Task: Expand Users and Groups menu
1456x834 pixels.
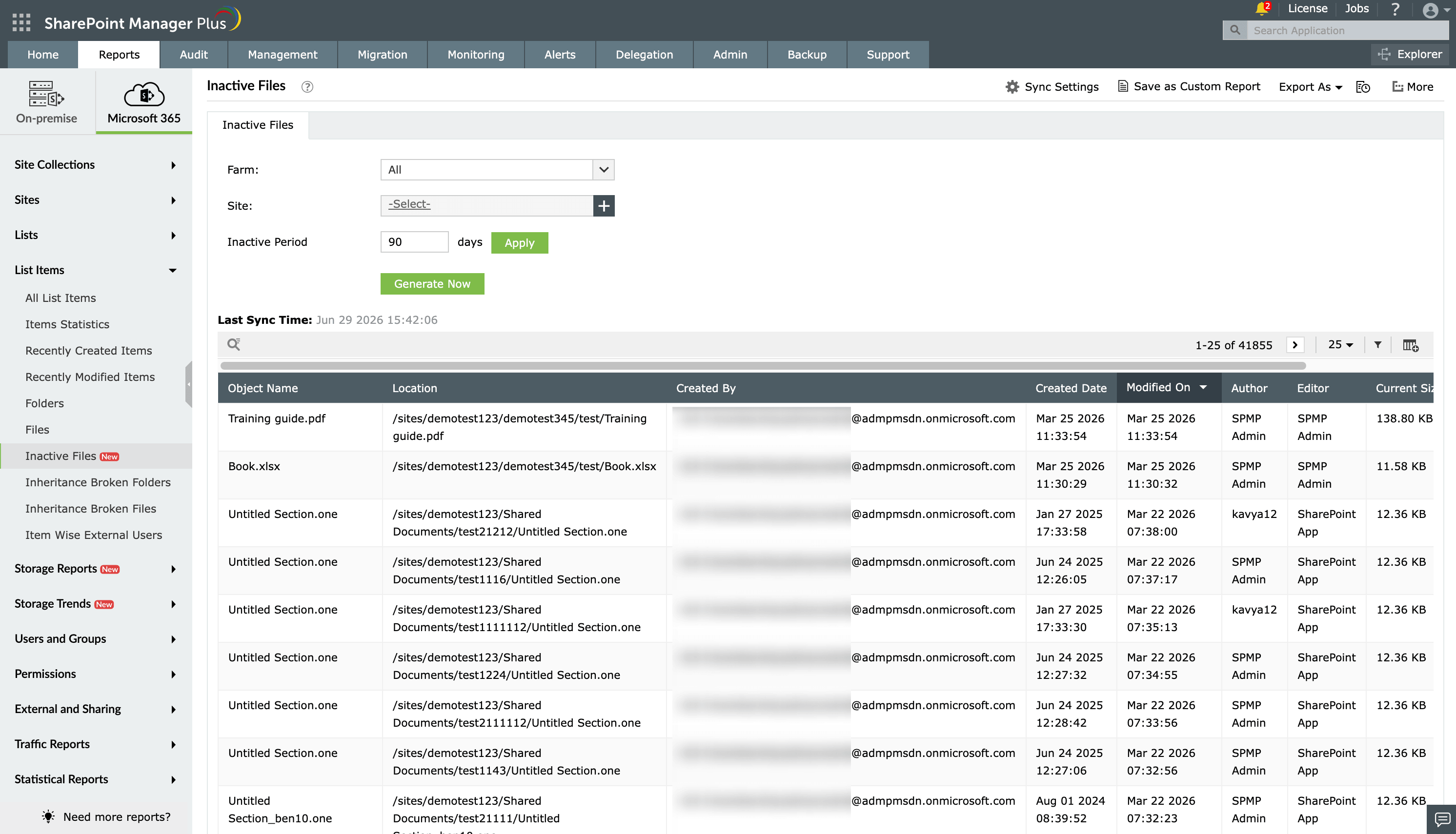Action: [96, 639]
